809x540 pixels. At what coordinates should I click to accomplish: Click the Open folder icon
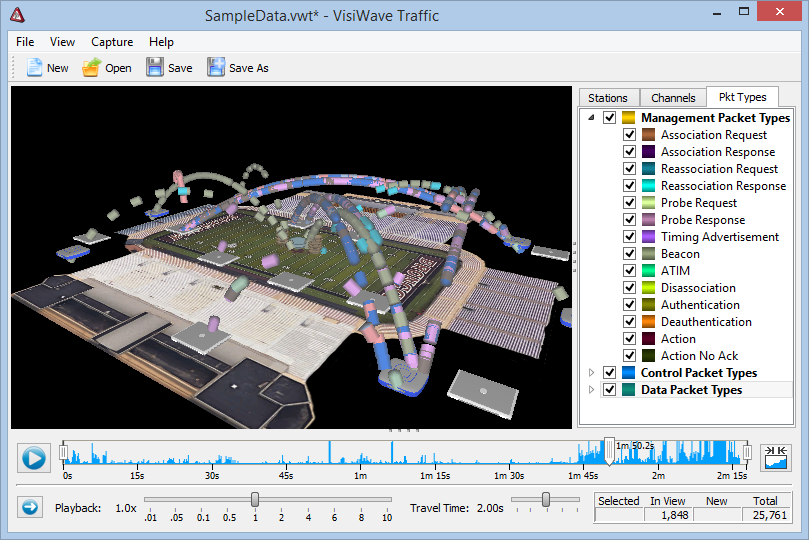[91, 68]
